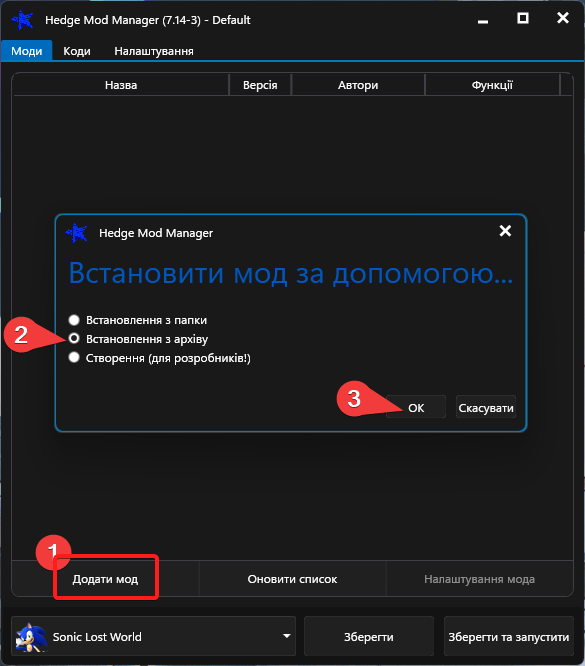Open Налаштування мода
Viewport: 585px width, 666px height.
479,579
